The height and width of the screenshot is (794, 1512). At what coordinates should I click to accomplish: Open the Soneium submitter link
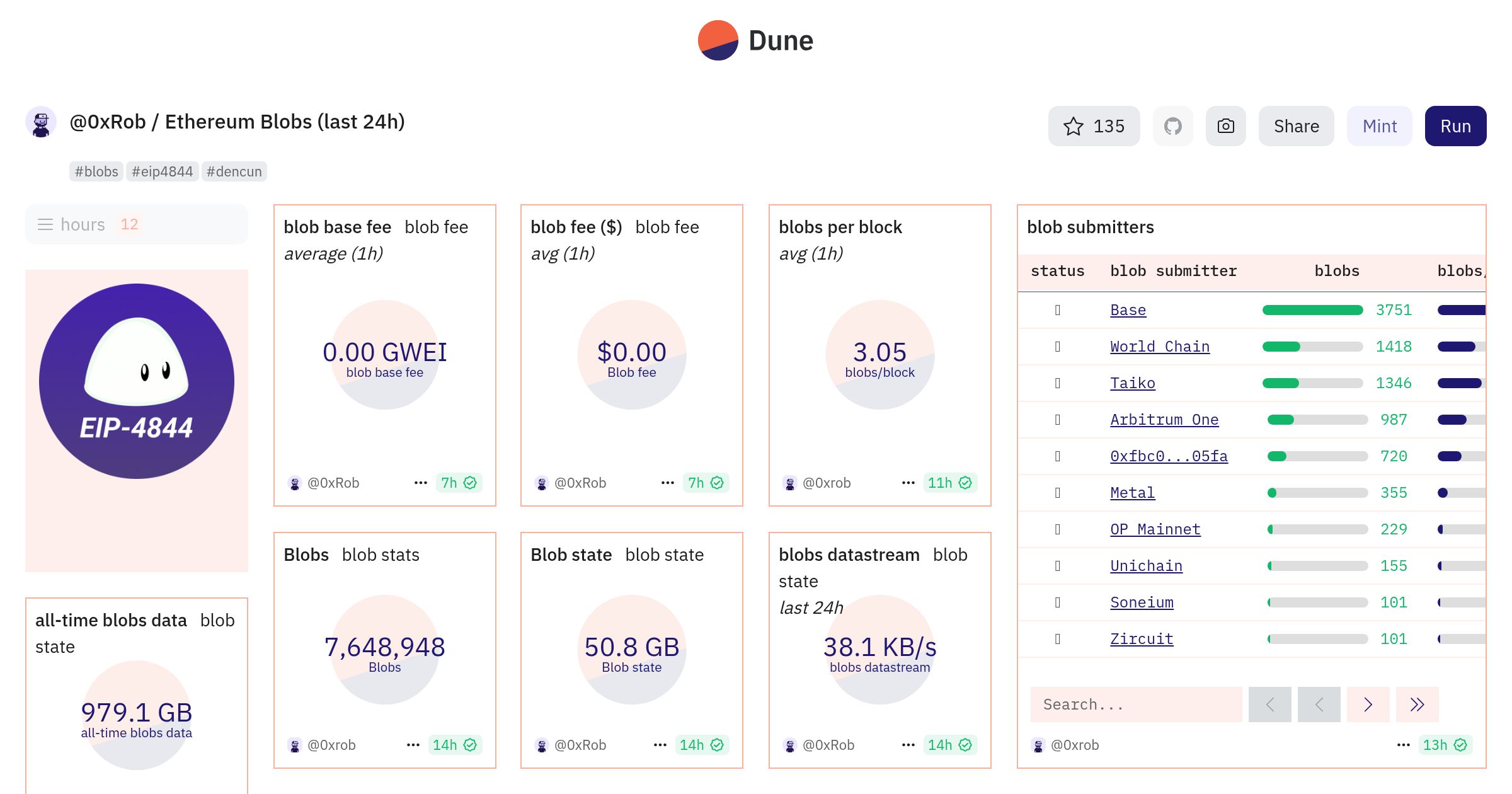coord(1142,602)
